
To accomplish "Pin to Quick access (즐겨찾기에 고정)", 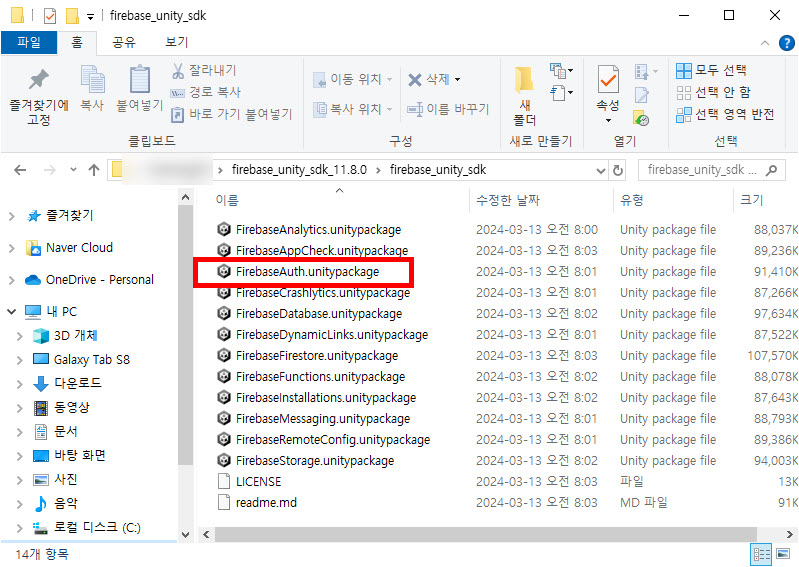I will point(39,96).
